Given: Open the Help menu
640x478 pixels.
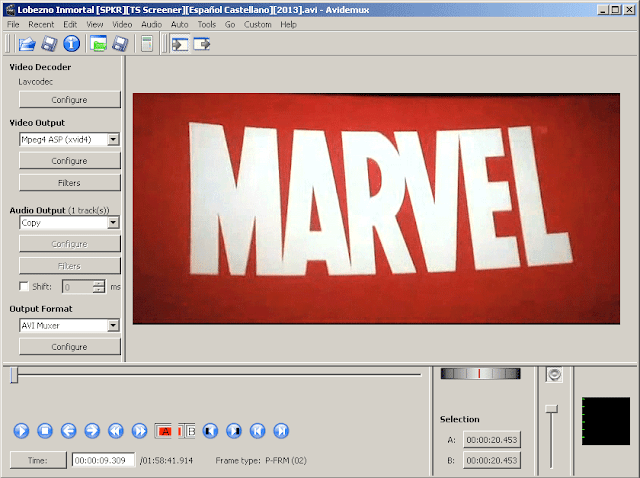Looking at the screenshot, I should point(288,24).
